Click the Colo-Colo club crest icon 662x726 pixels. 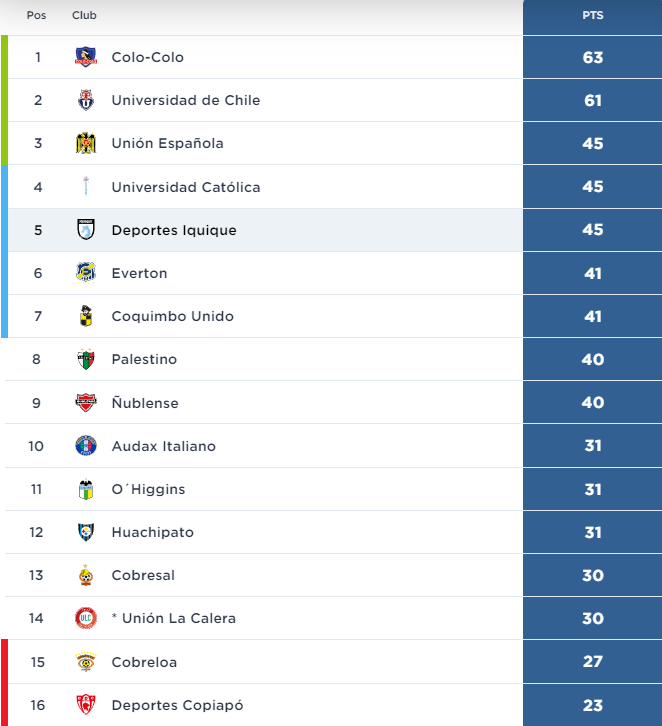coord(86,58)
